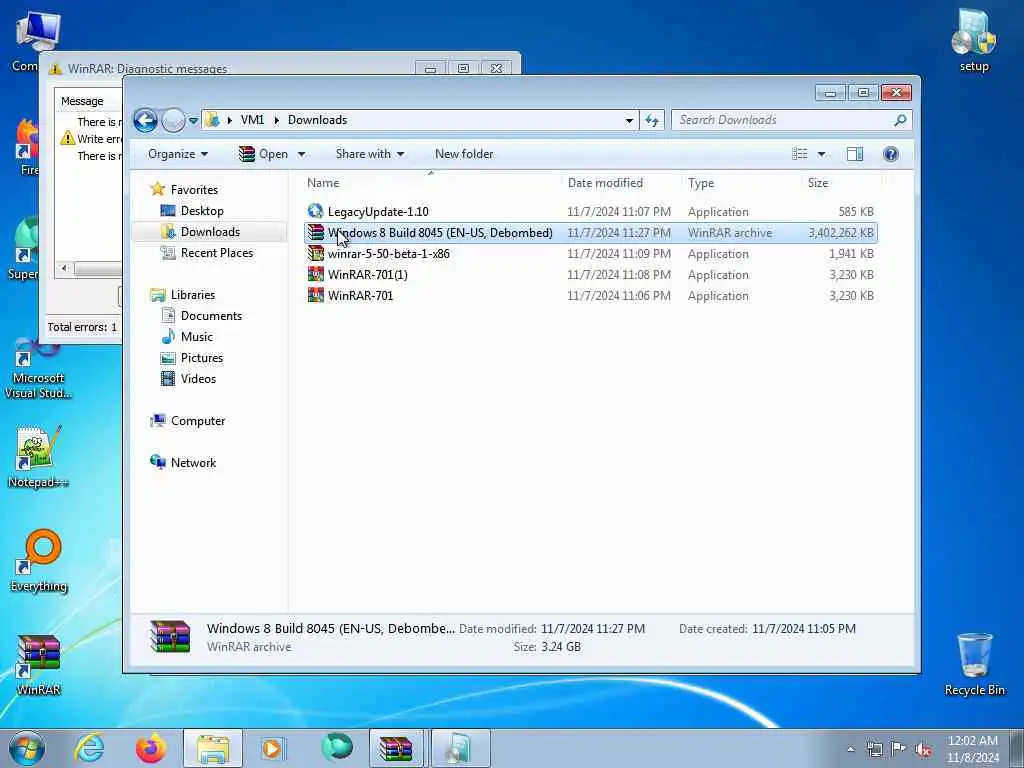Select the WinRAR-701 file
The height and width of the screenshot is (768, 1024).
pyautogui.click(x=590, y=296)
